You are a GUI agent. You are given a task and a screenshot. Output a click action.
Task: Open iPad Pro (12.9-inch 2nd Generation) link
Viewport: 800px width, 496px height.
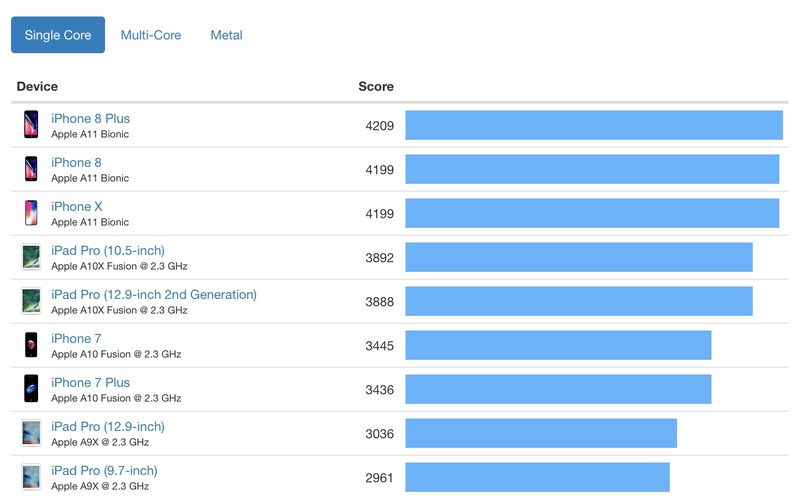(x=154, y=294)
